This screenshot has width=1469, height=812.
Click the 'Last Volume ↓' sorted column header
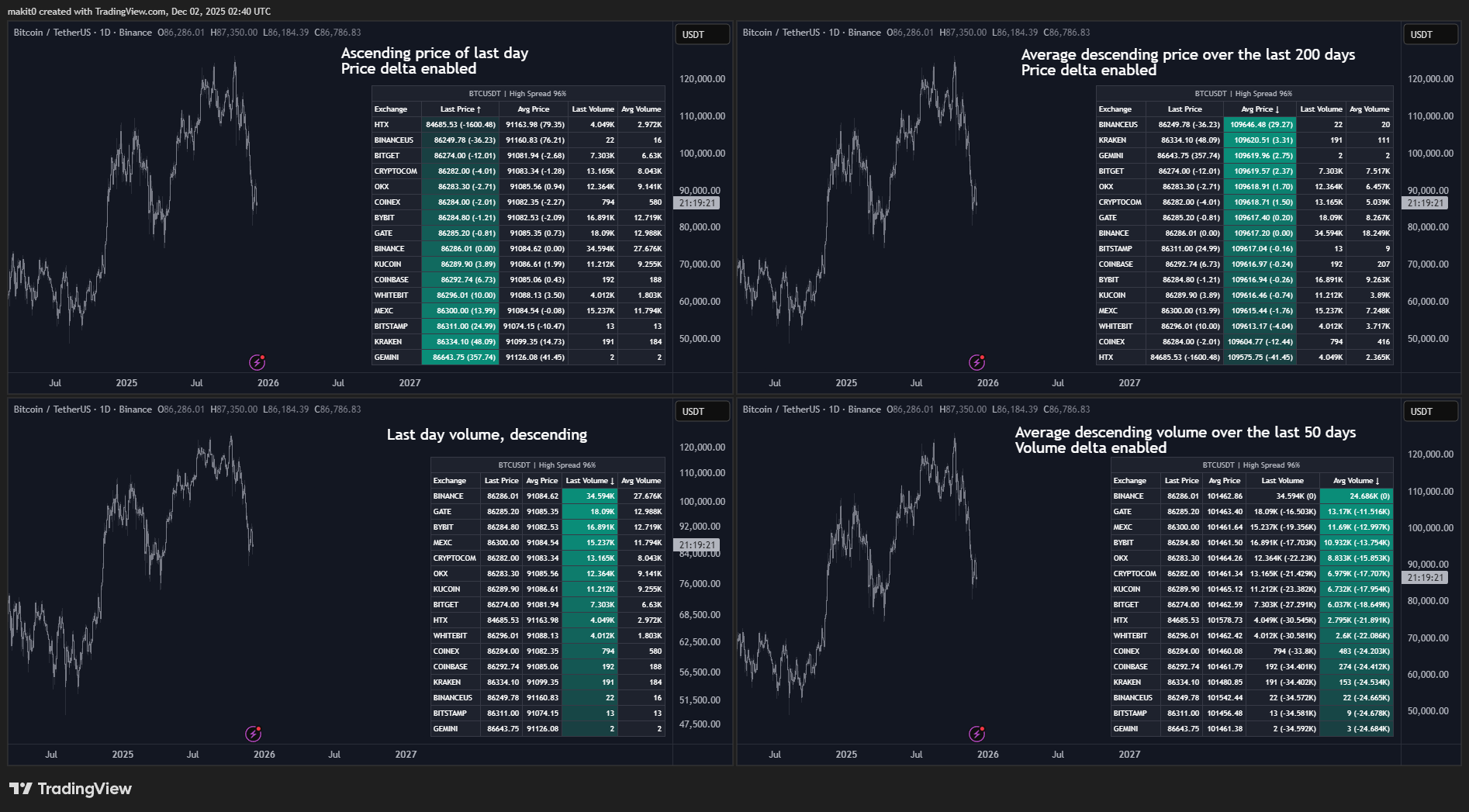pyautogui.click(x=589, y=481)
